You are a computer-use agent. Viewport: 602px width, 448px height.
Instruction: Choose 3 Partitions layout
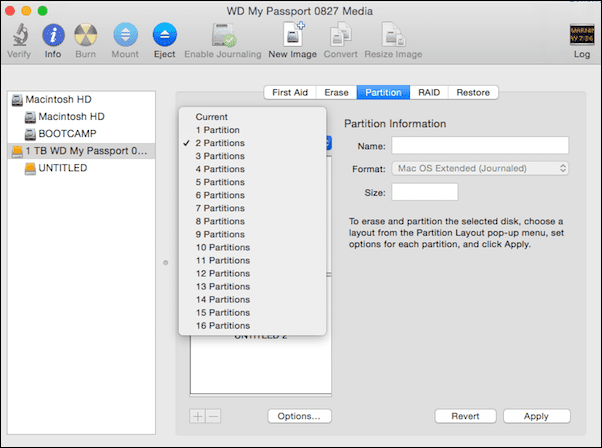point(253,156)
